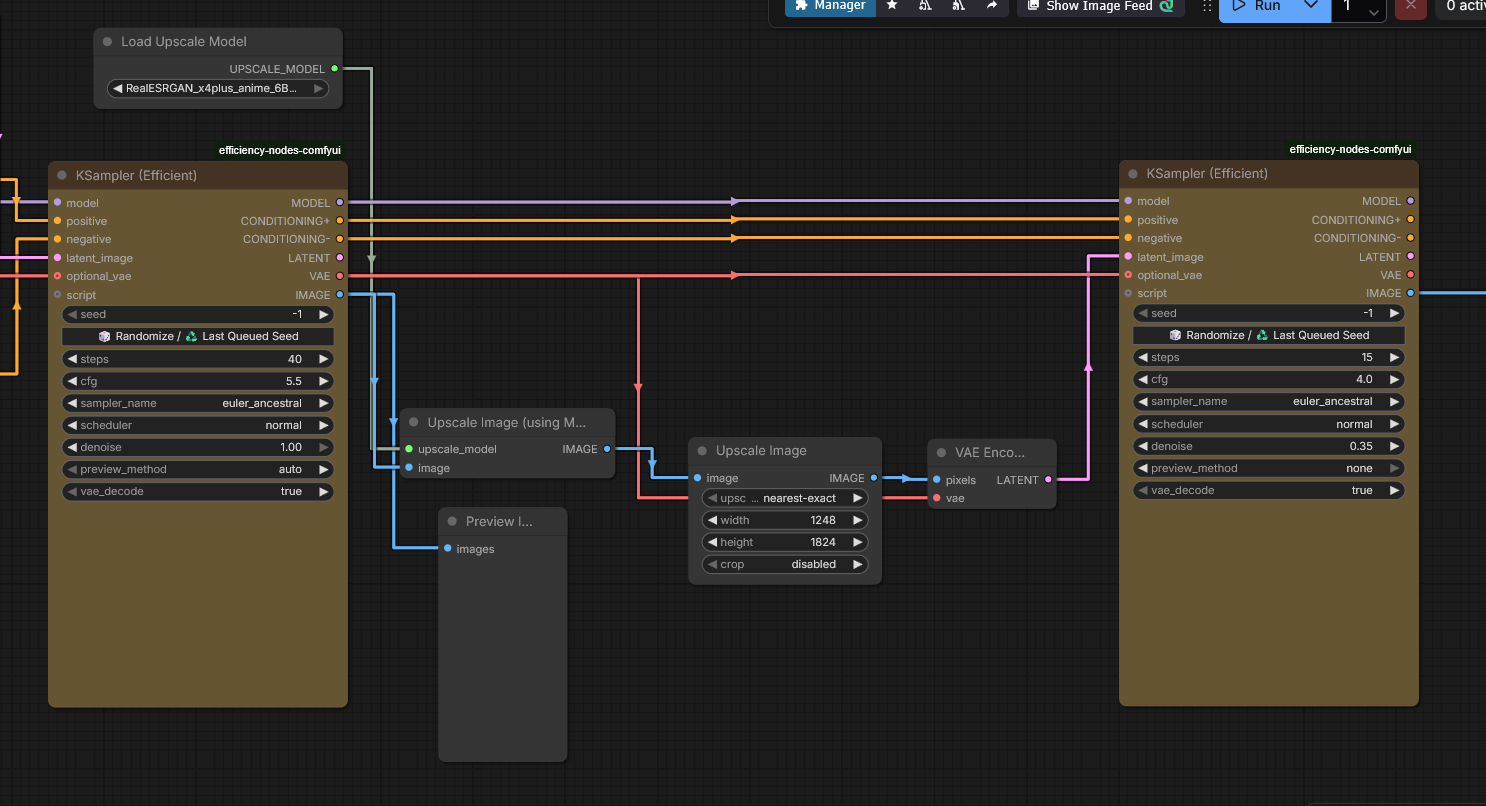Click the IMAGE output dot on left KSampler
Viewport: 1486px width, 806px height.
pyautogui.click(x=340, y=295)
